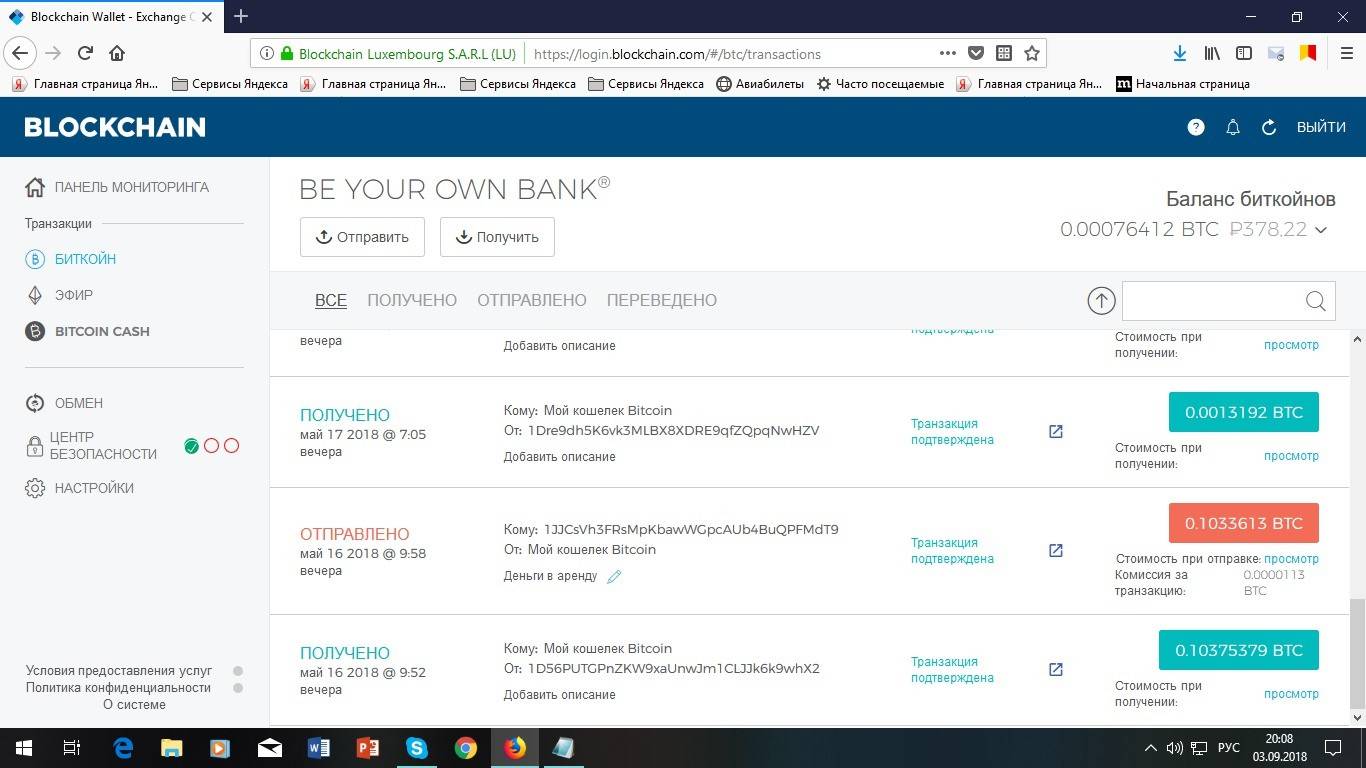Screen dimensions: 1366x768
Task: Open the Word icon in taskbar
Action: click(x=319, y=747)
